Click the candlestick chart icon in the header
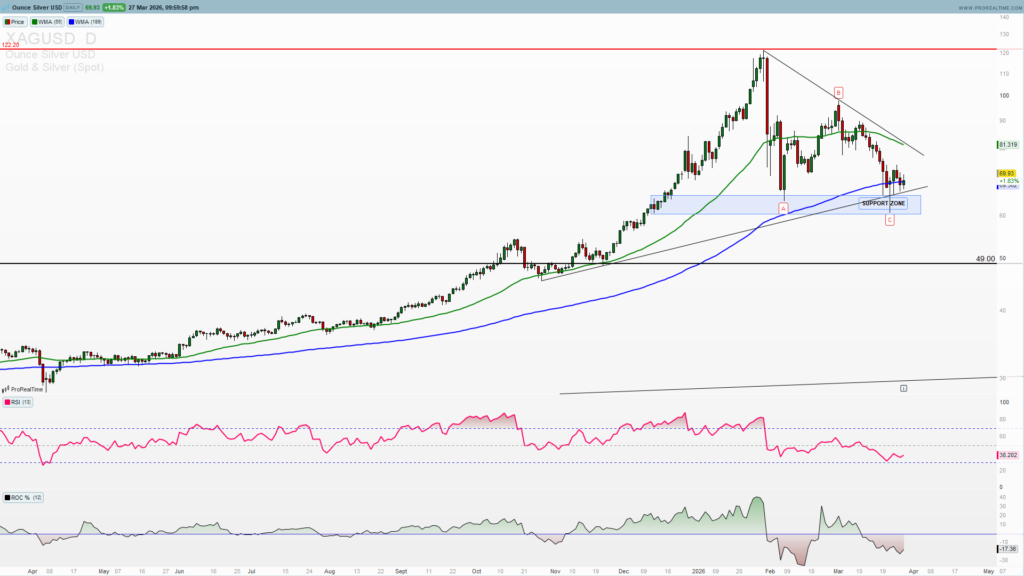Viewport: 1024px width, 576px height. tap(8, 7)
